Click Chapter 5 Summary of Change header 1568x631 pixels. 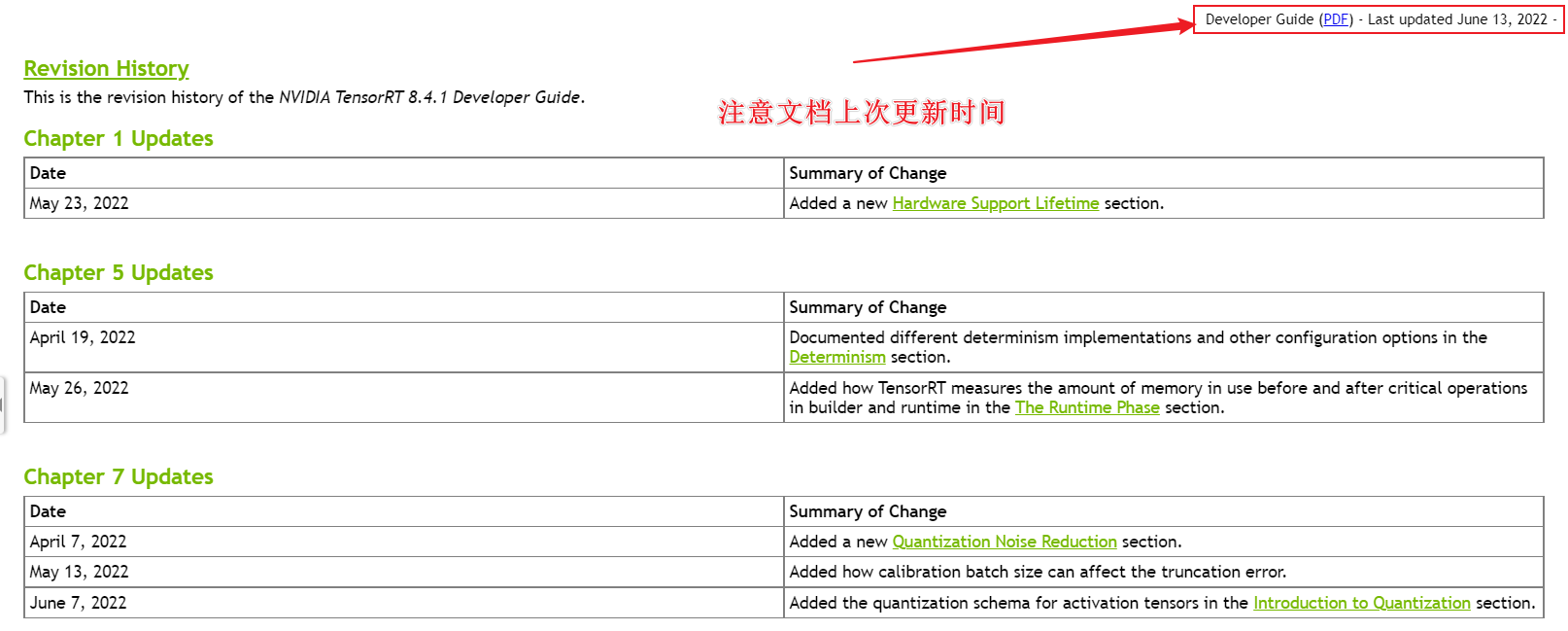1164,307
